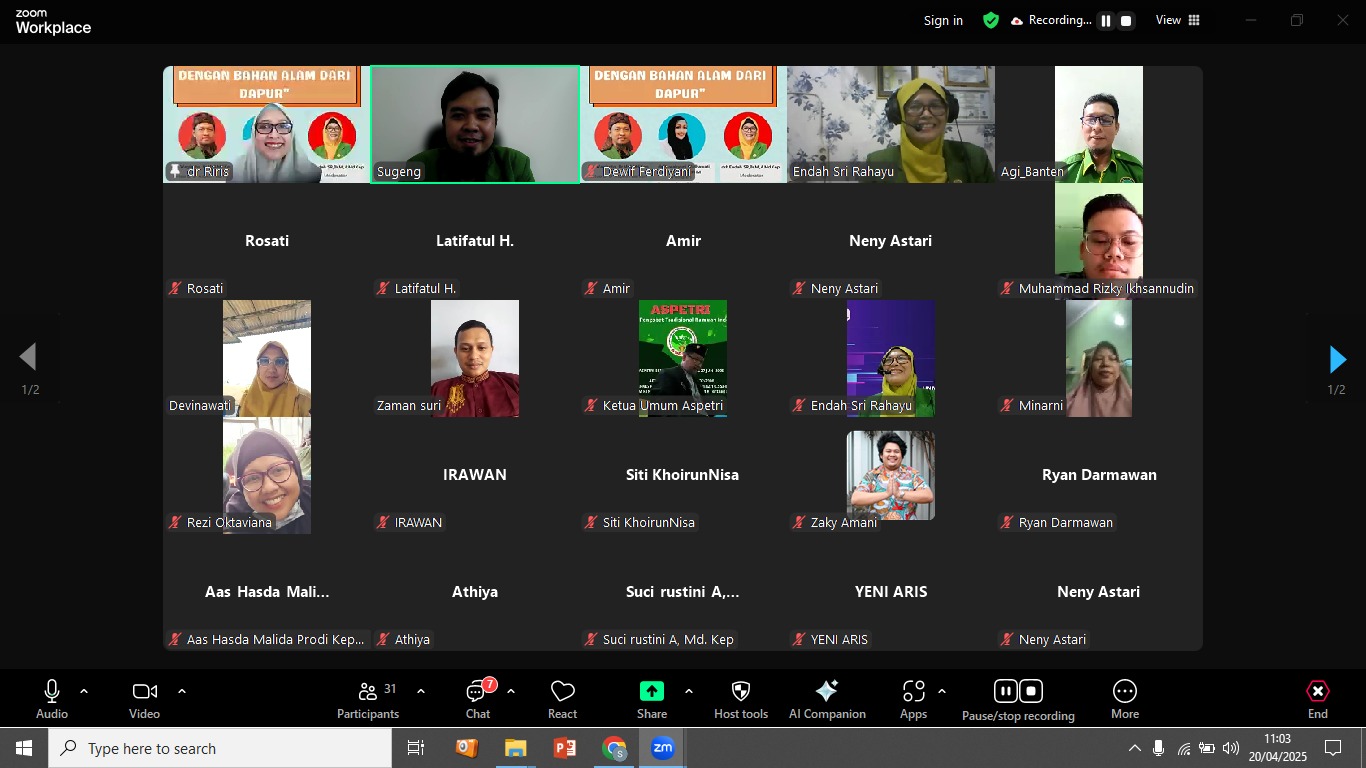The width and height of the screenshot is (1366, 768).
Task: End the meeting
Action: (1318, 698)
